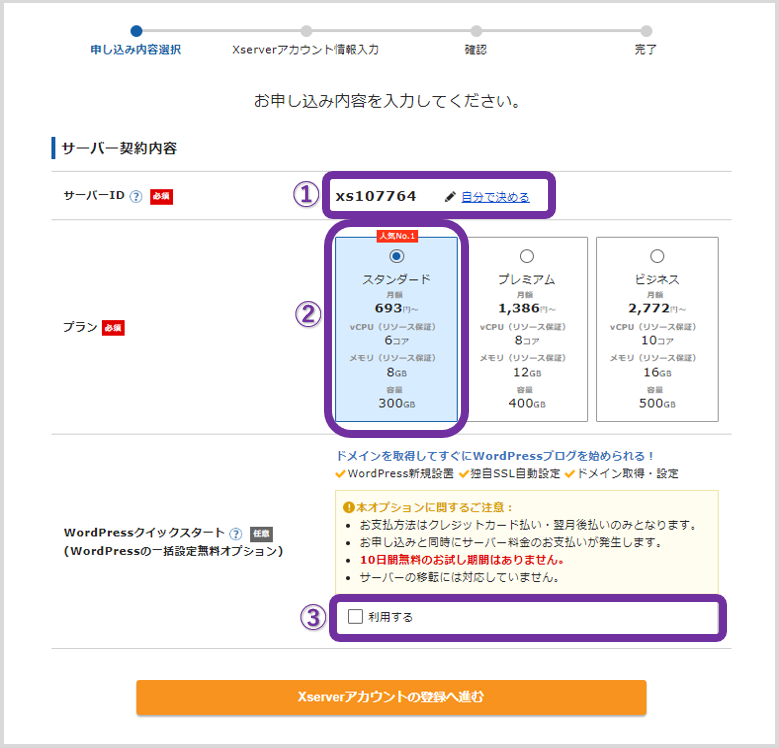Click the 12GB memory text in プレミアム

tap(527, 372)
